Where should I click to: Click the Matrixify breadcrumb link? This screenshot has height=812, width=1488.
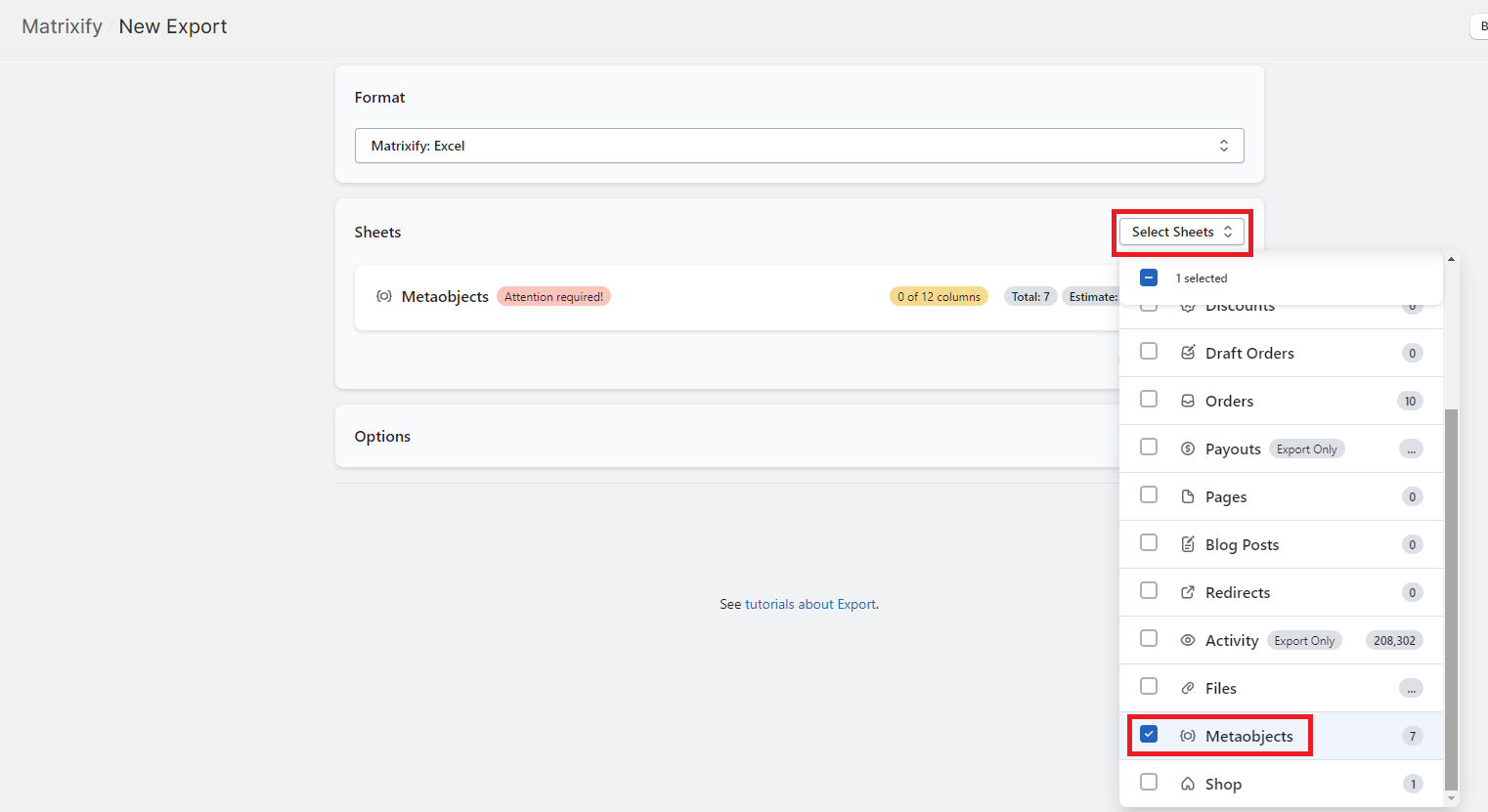click(62, 26)
